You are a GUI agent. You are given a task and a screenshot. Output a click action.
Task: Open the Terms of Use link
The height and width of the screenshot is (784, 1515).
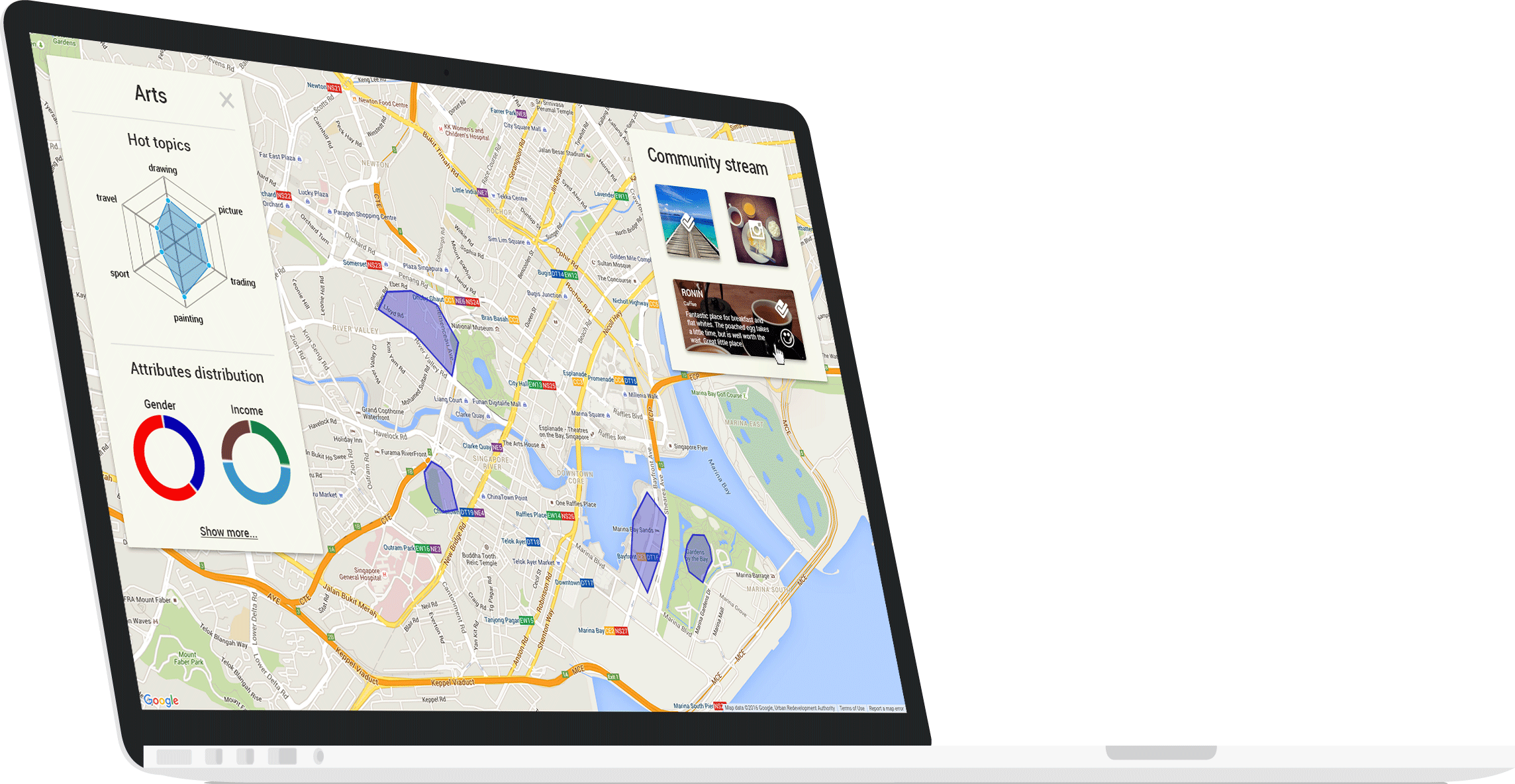click(x=852, y=709)
